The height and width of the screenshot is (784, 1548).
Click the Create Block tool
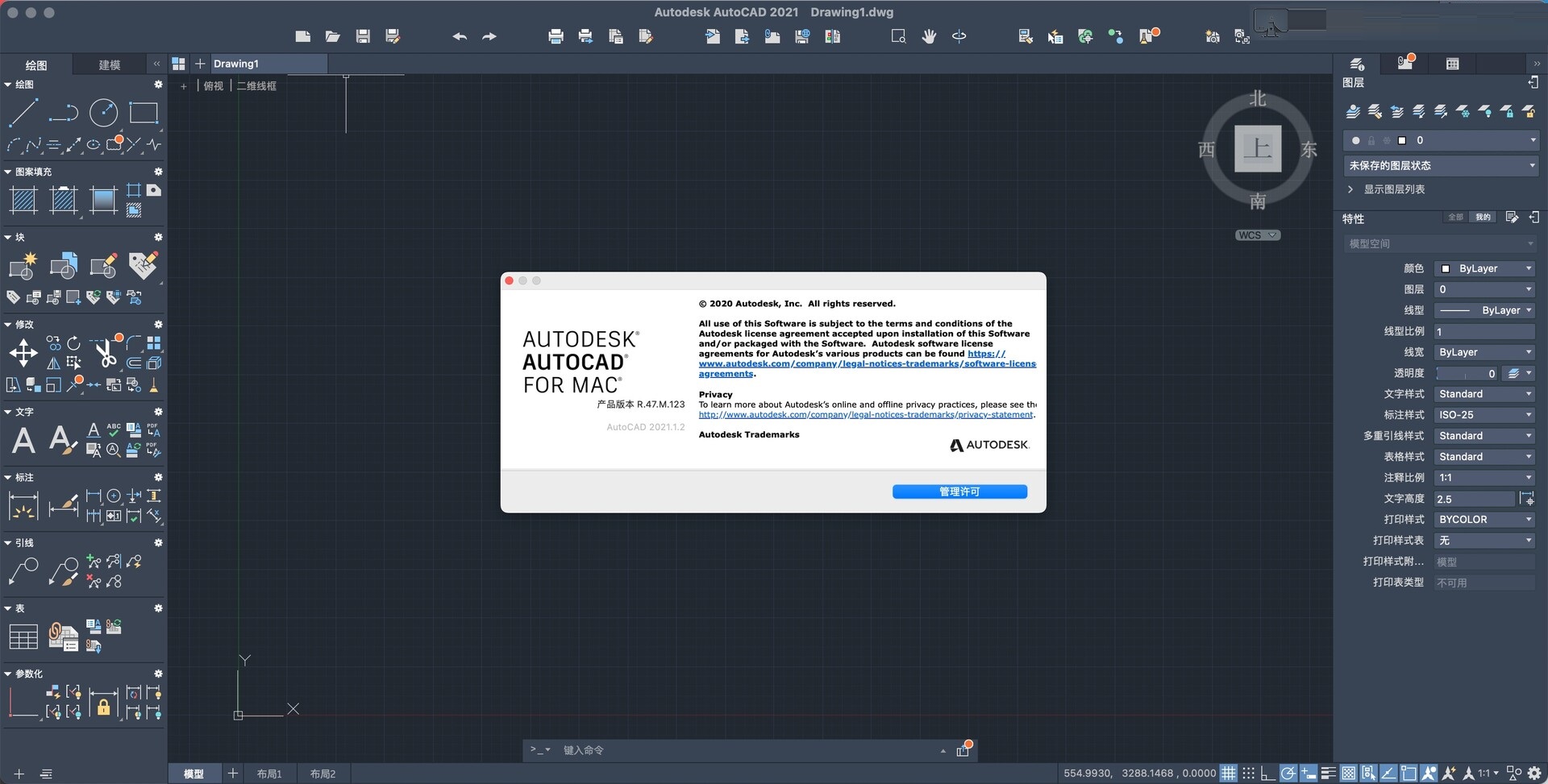point(23,265)
